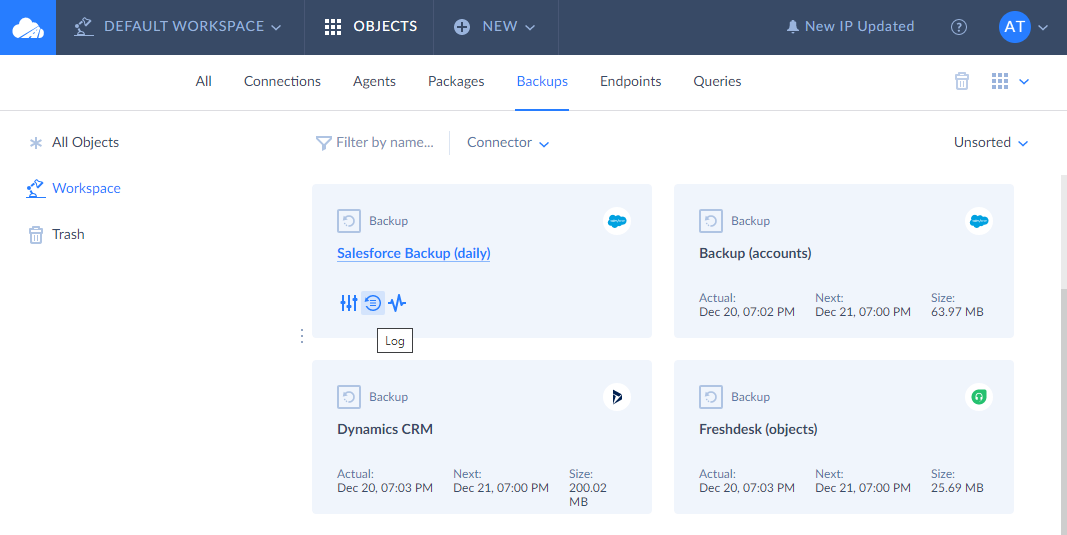Image resolution: width=1067 pixels, height=535 pixels.
Task: Click backup type icon on Salesforce Backup (daily)
Action: click(348, 221)
